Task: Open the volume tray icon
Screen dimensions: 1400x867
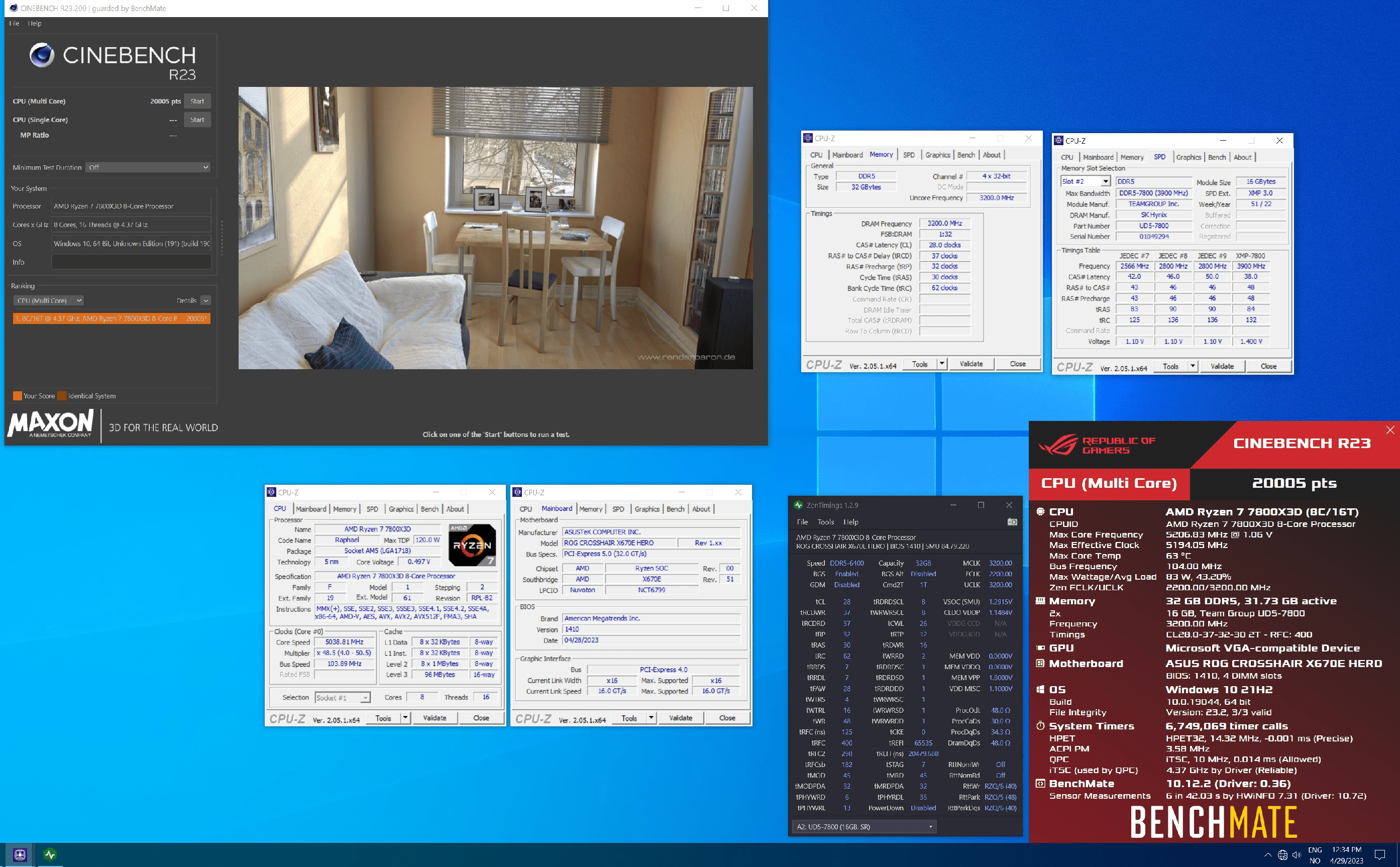Action: 1296,855
